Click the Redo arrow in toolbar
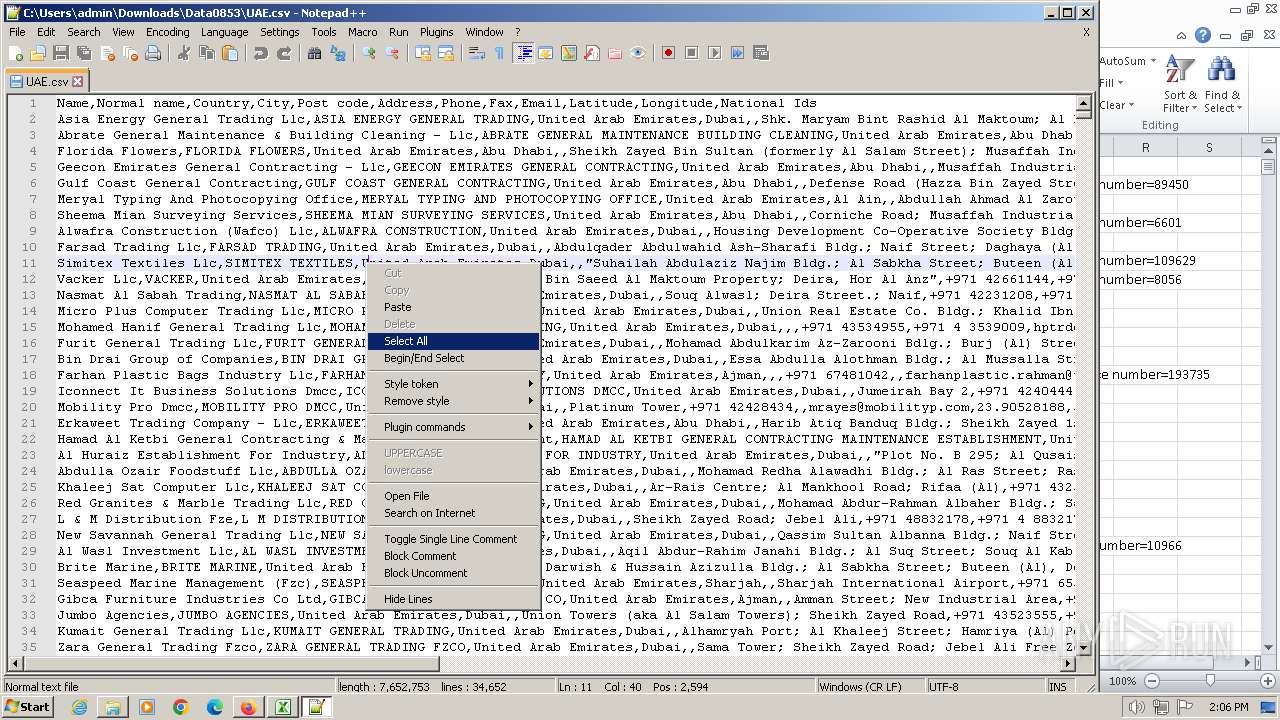This screenshot has width=1280, height=720. [284, 53]
